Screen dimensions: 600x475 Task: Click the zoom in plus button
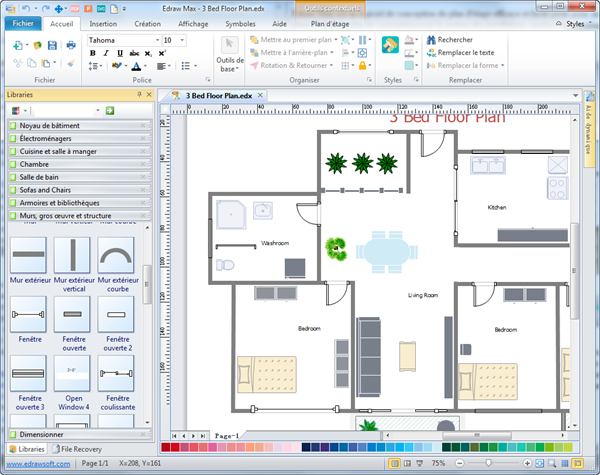click(527, 463)
